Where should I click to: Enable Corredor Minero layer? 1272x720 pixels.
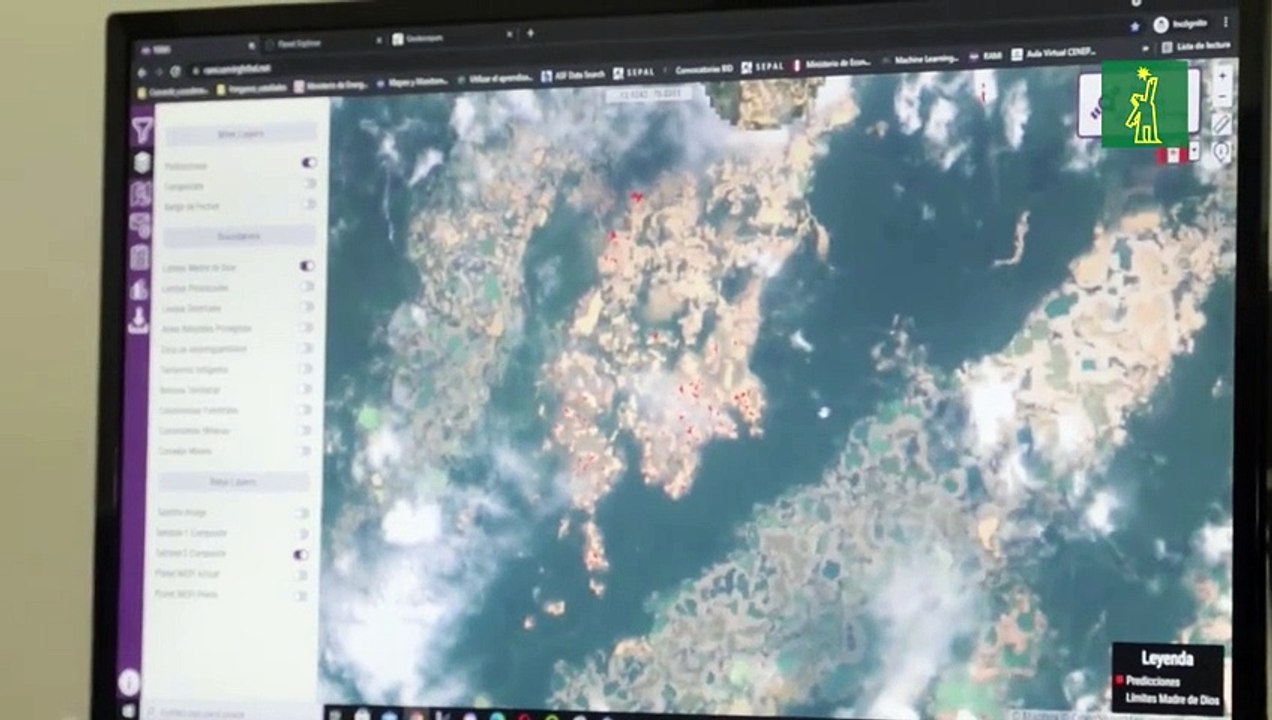coord(304,451)
